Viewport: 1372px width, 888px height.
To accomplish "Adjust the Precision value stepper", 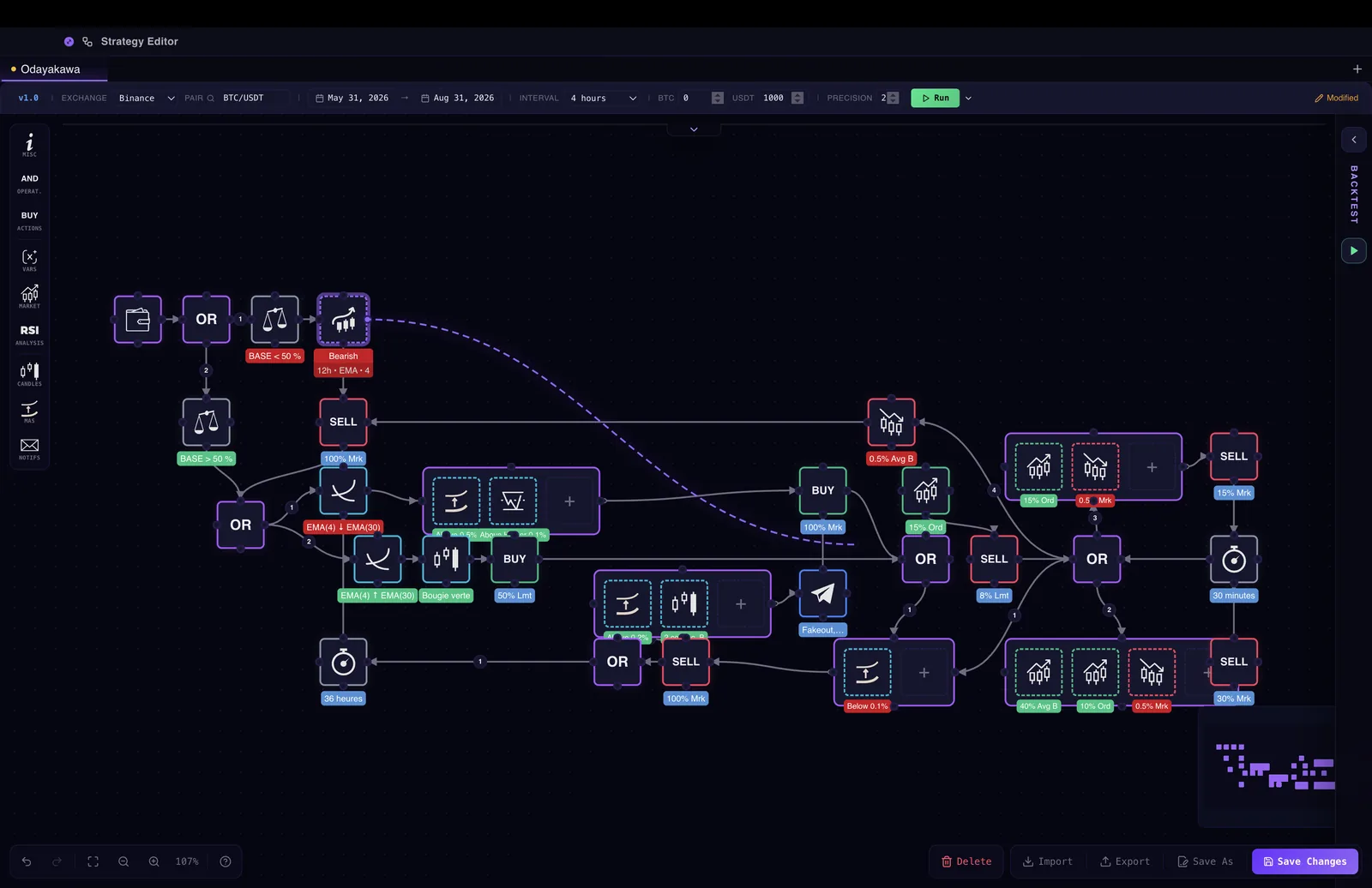I will 893,98.
